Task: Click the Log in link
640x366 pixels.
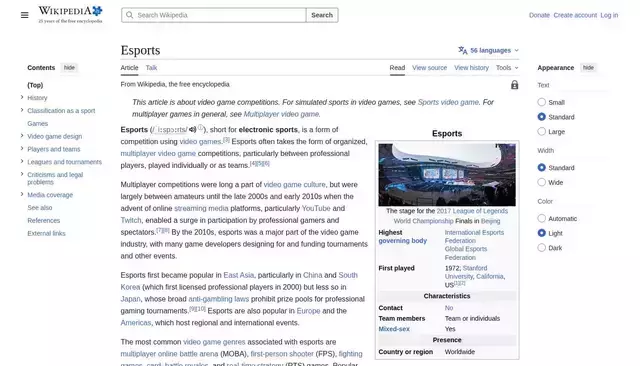Action: click(x=609, y=15)
